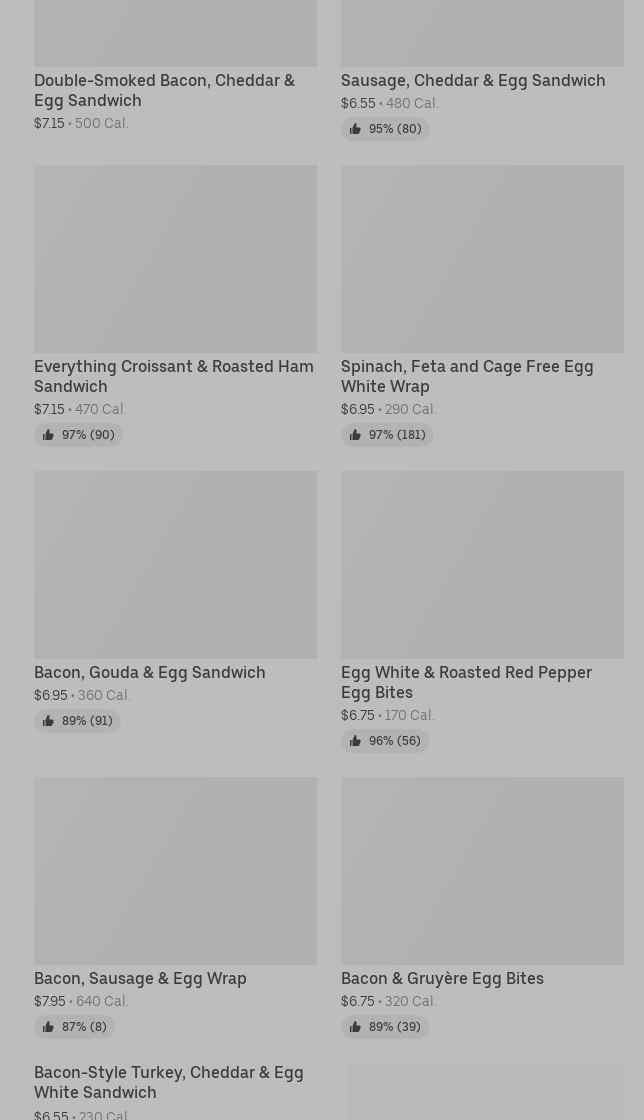Viewport: 644px width, 1120px height.
Task: Open Bacon, Sausage & Egg Wrap title
Action: click(x=140, y=978)
